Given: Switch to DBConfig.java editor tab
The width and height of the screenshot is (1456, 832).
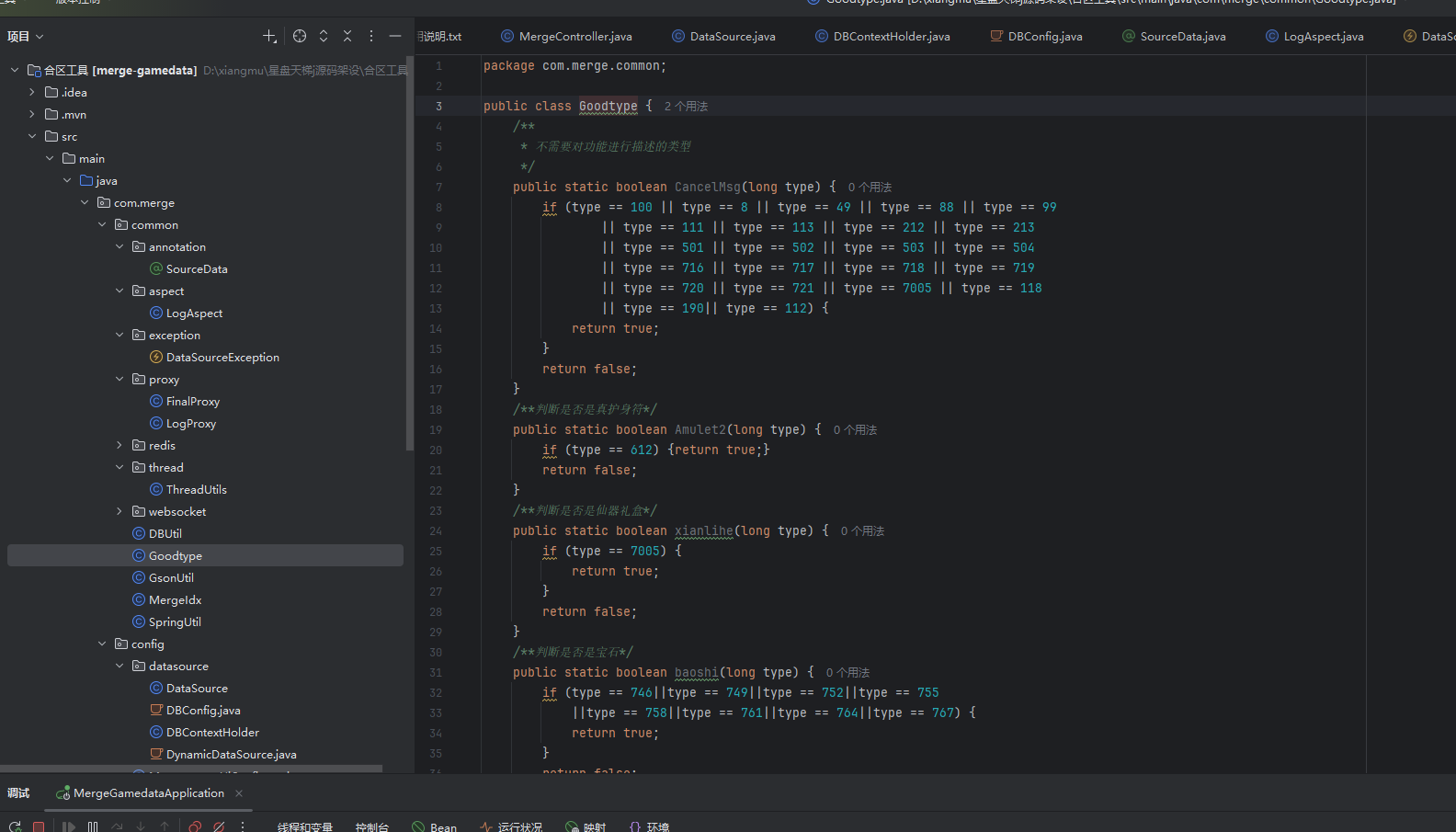Looking at the screenshot, I should click(x=1036, y=36).
